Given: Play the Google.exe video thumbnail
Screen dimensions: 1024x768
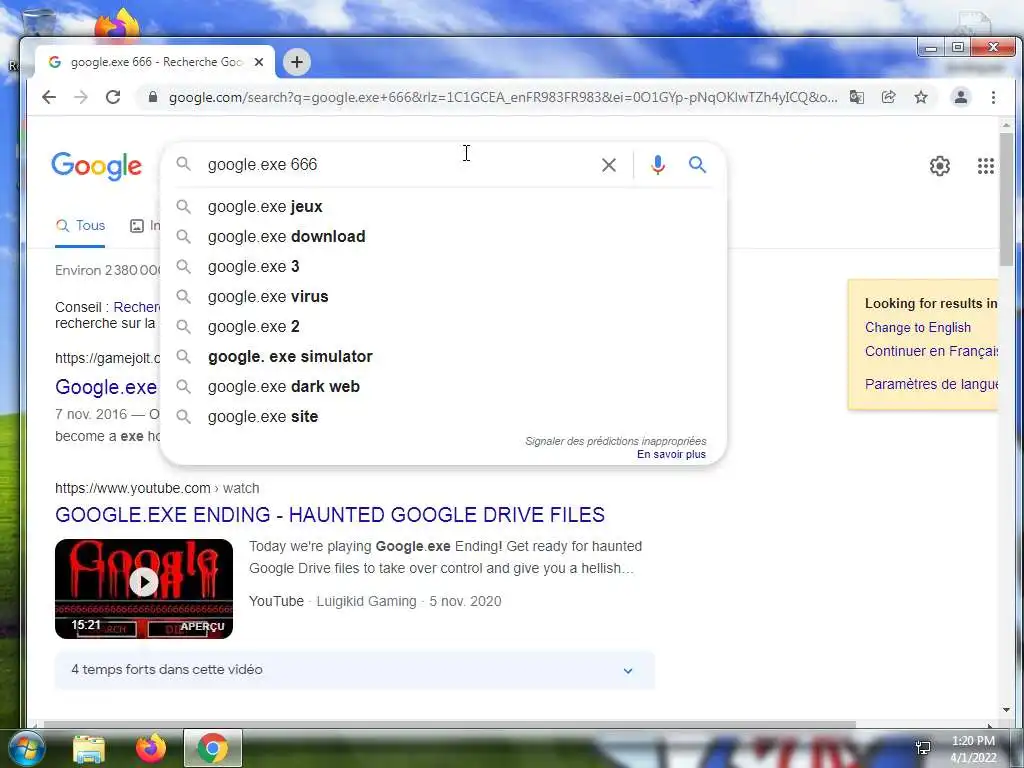Looking at the screenshot, I should [x=144, y=588].
